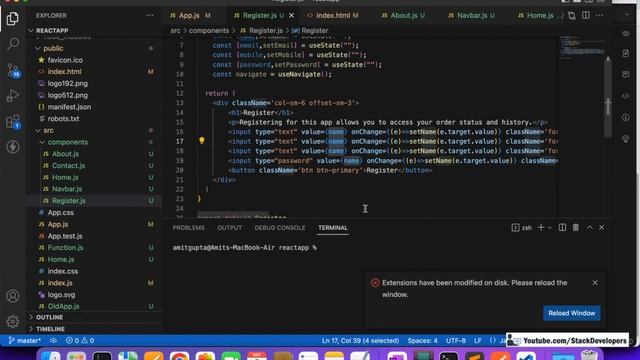Click the master branch status item
640x360 pixels.
[x=24, y=340]
